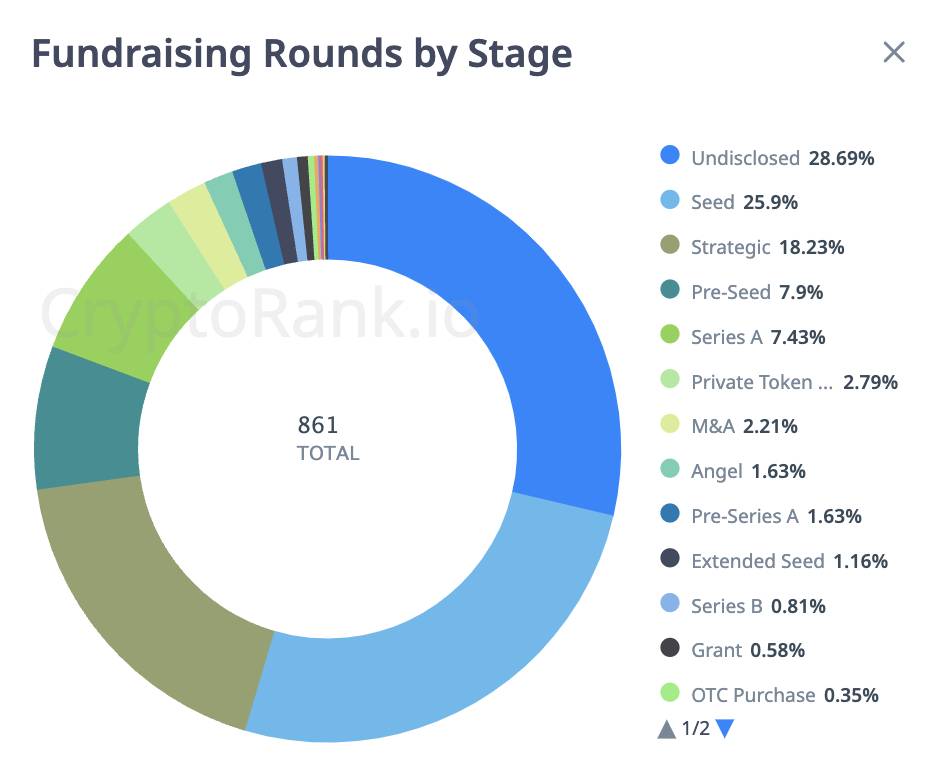The height and width of the screenshot is (780, 942).
Task: Go to next legend page arrow
Action: pos(726,729)
